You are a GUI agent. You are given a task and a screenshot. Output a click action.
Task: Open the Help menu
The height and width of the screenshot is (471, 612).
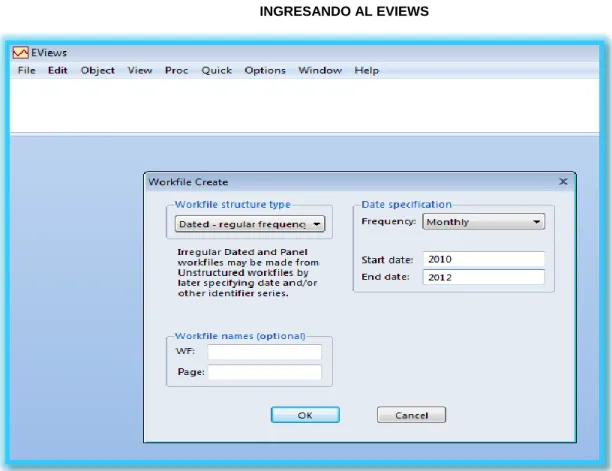[x=366, y=71]
